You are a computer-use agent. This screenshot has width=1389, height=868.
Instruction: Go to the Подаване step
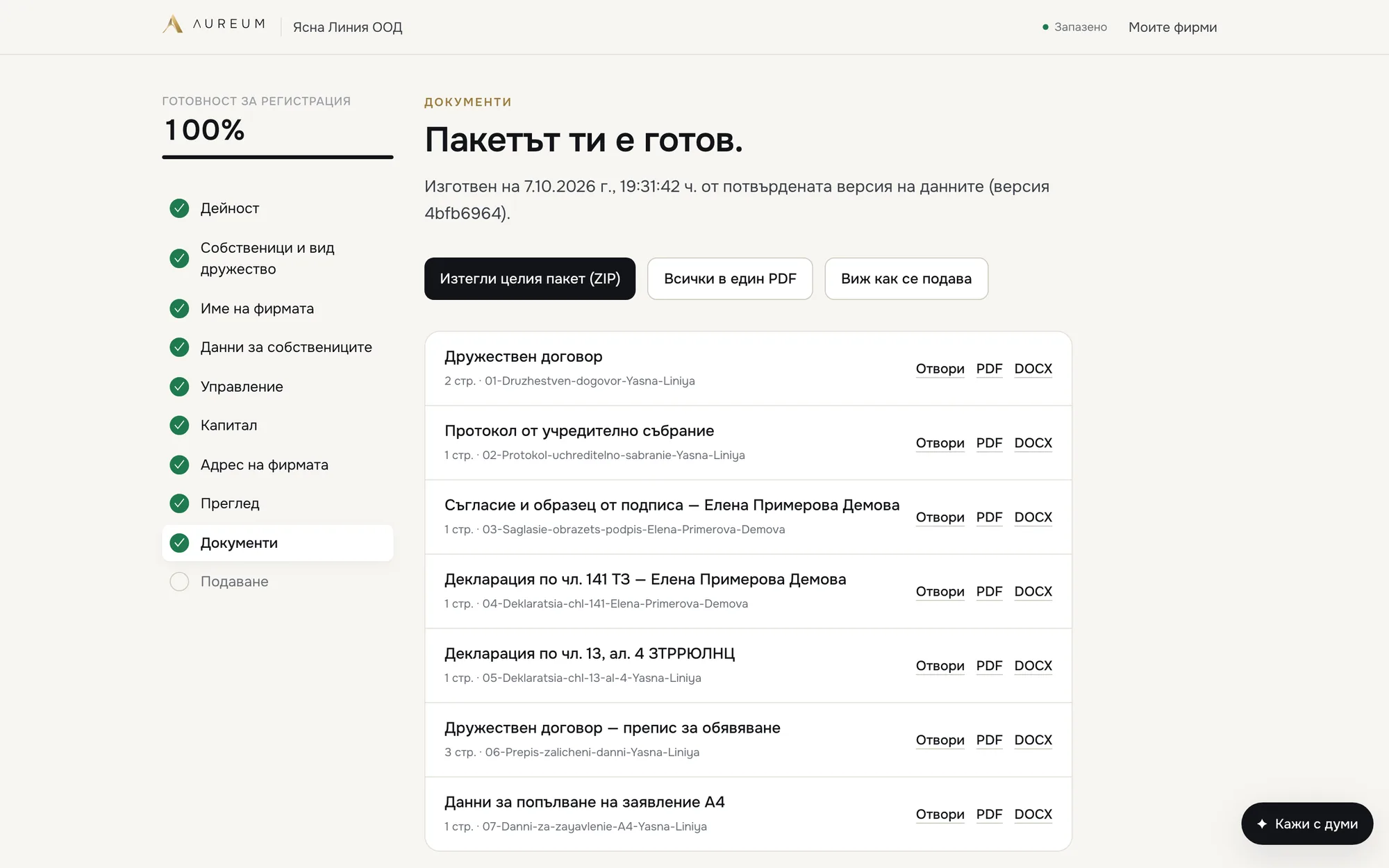pos(278,582)
